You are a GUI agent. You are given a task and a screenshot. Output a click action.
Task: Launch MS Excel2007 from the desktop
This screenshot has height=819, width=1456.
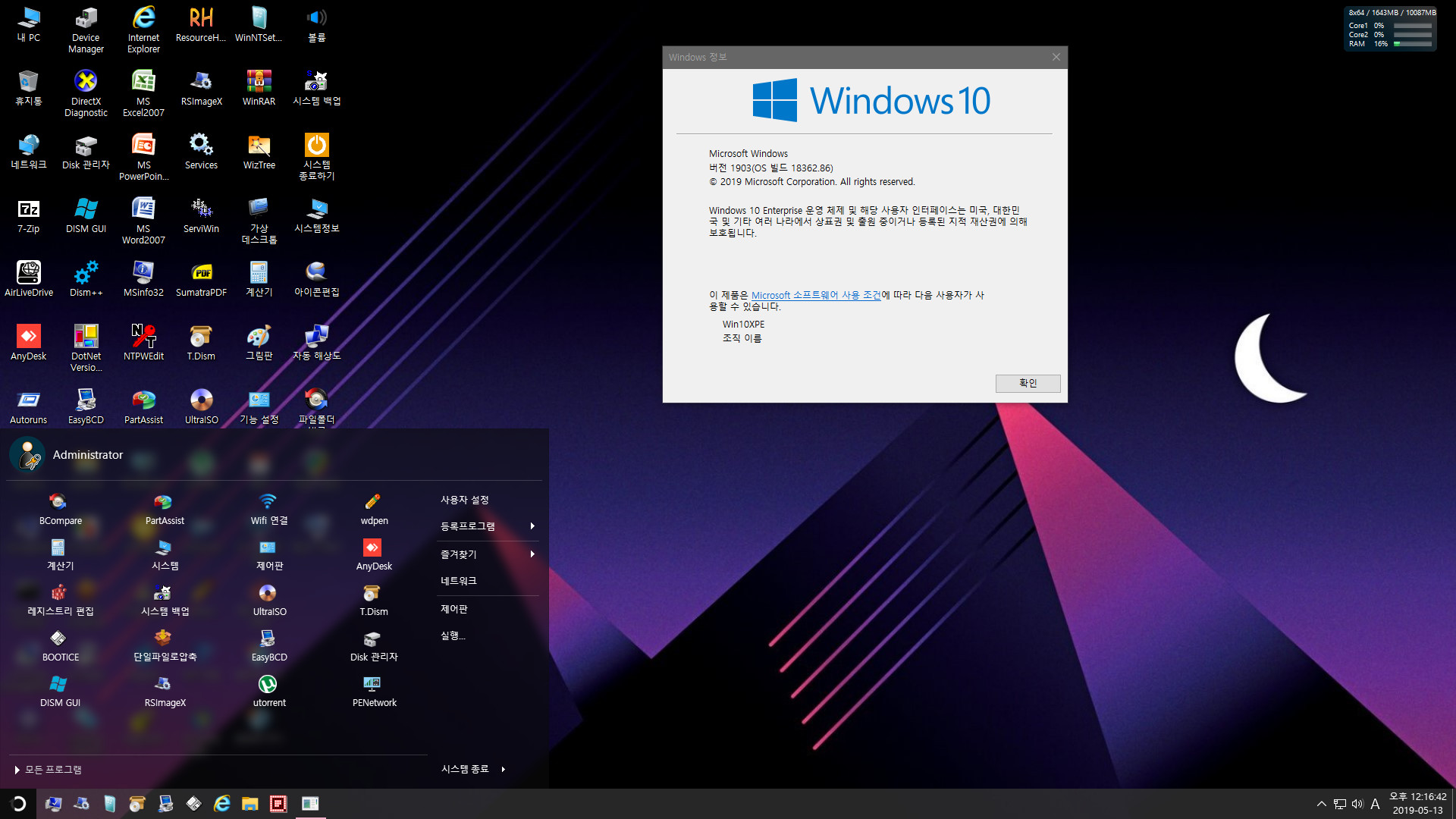143,93
